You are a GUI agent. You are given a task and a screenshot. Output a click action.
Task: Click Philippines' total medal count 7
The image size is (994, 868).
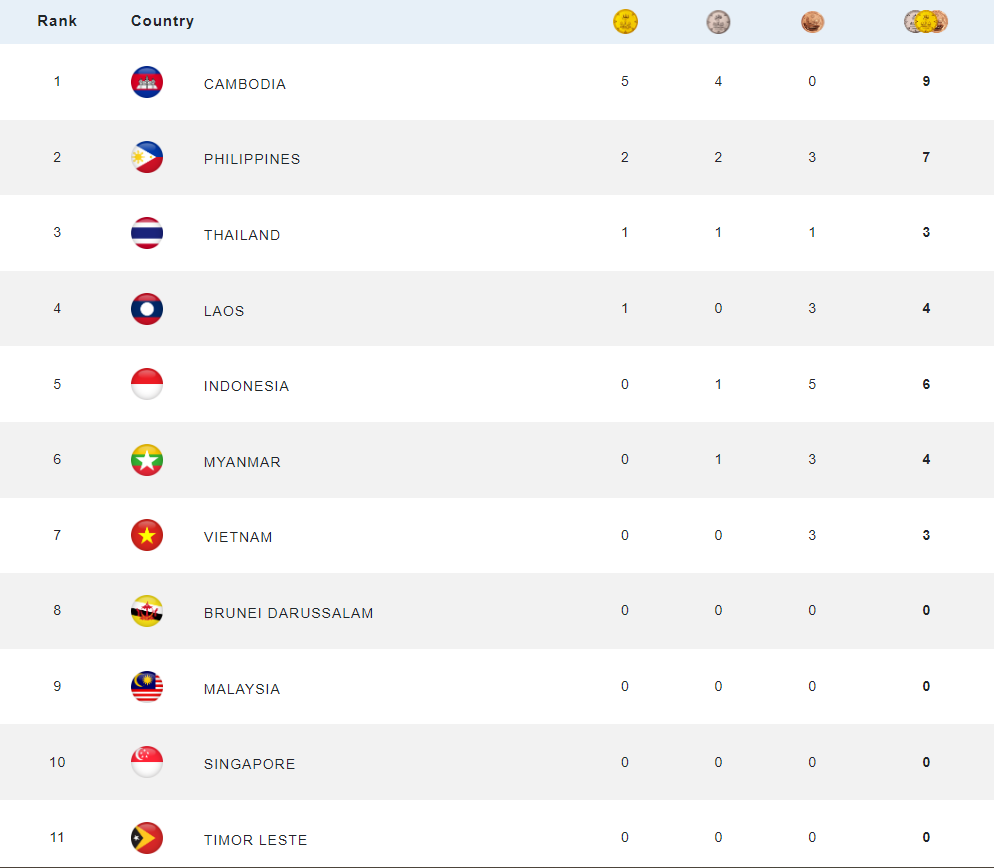point(926,157)
